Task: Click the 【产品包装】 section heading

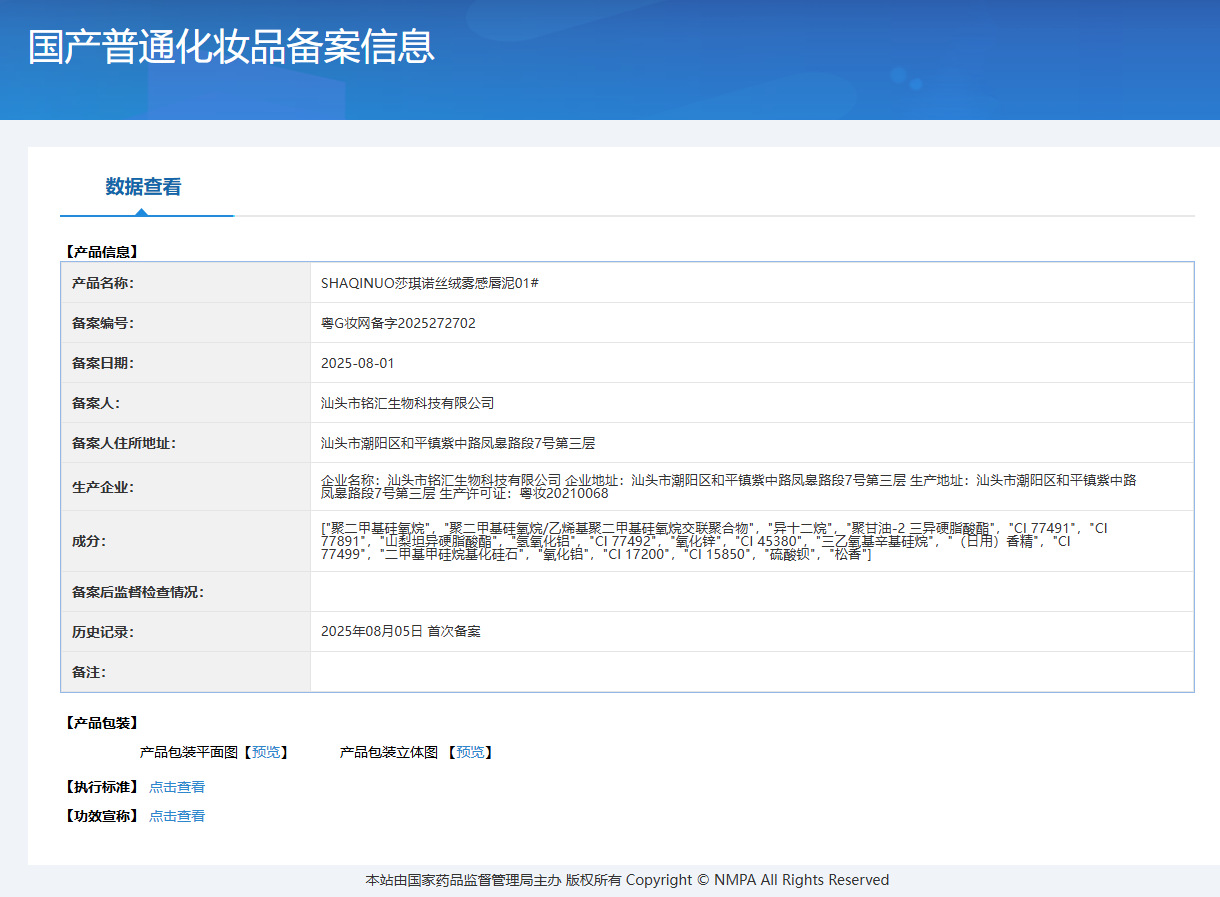Action: click(100, 722)
